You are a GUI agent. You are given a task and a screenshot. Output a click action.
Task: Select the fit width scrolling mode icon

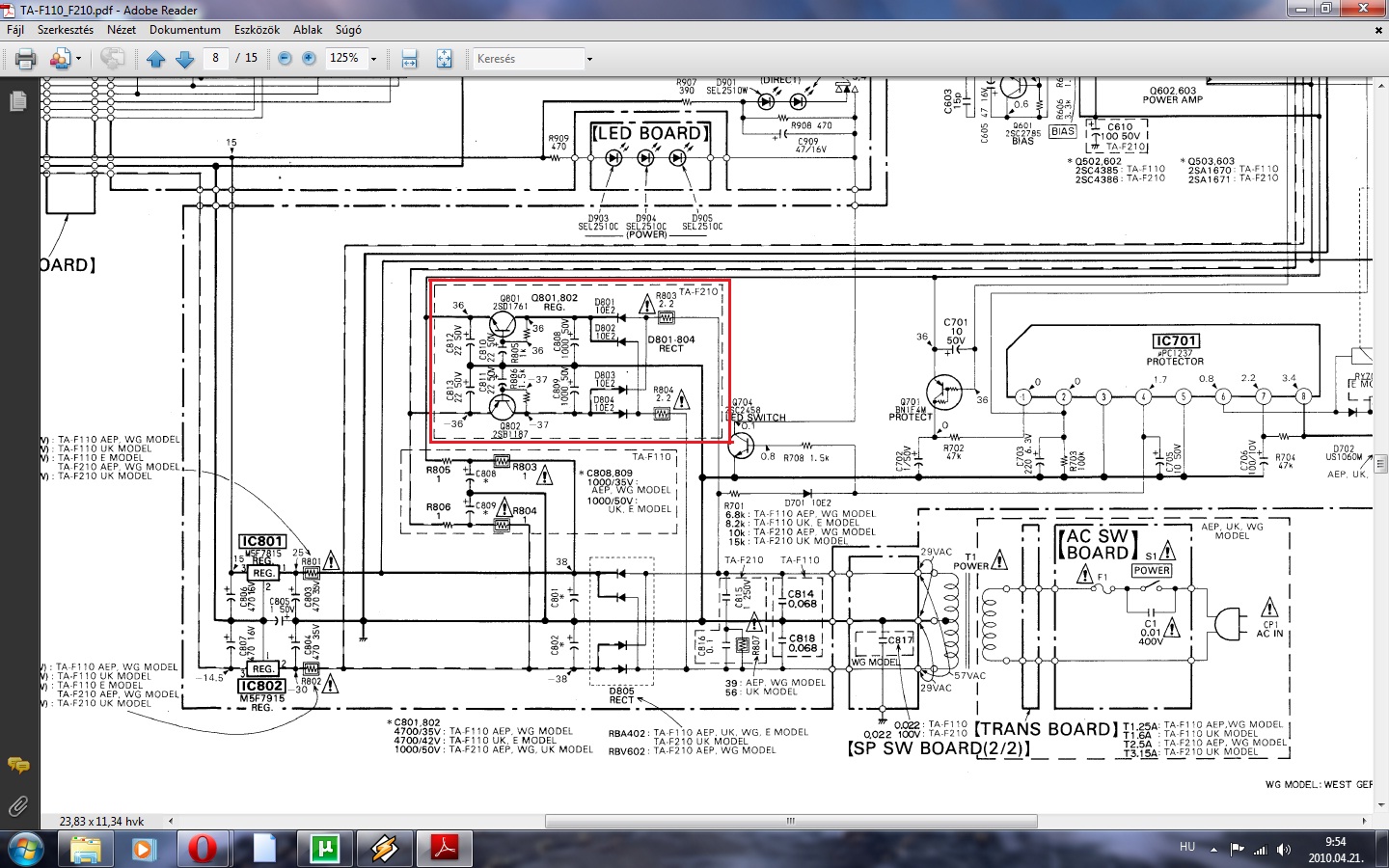(410, 59)
